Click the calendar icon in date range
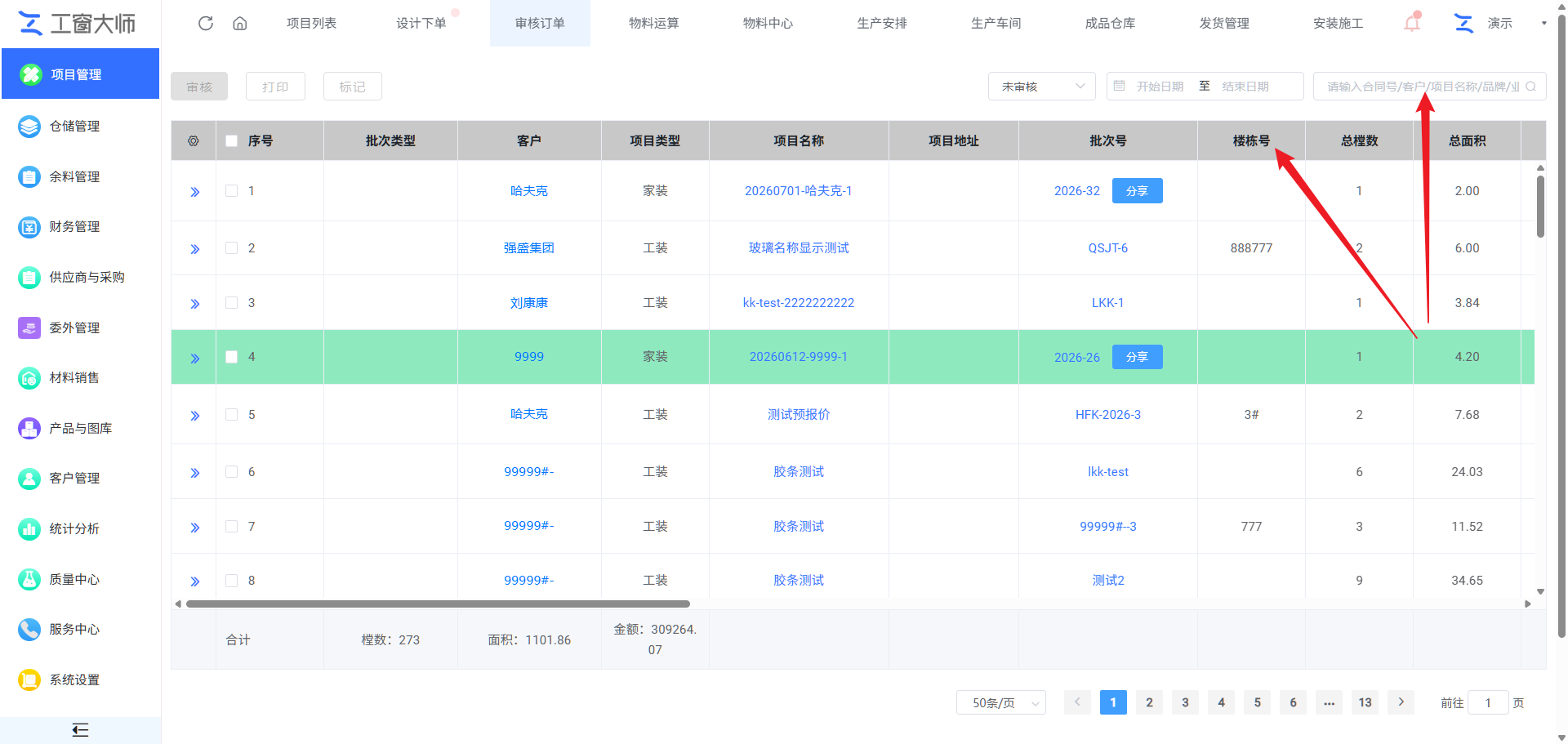 click(1120, 86)
